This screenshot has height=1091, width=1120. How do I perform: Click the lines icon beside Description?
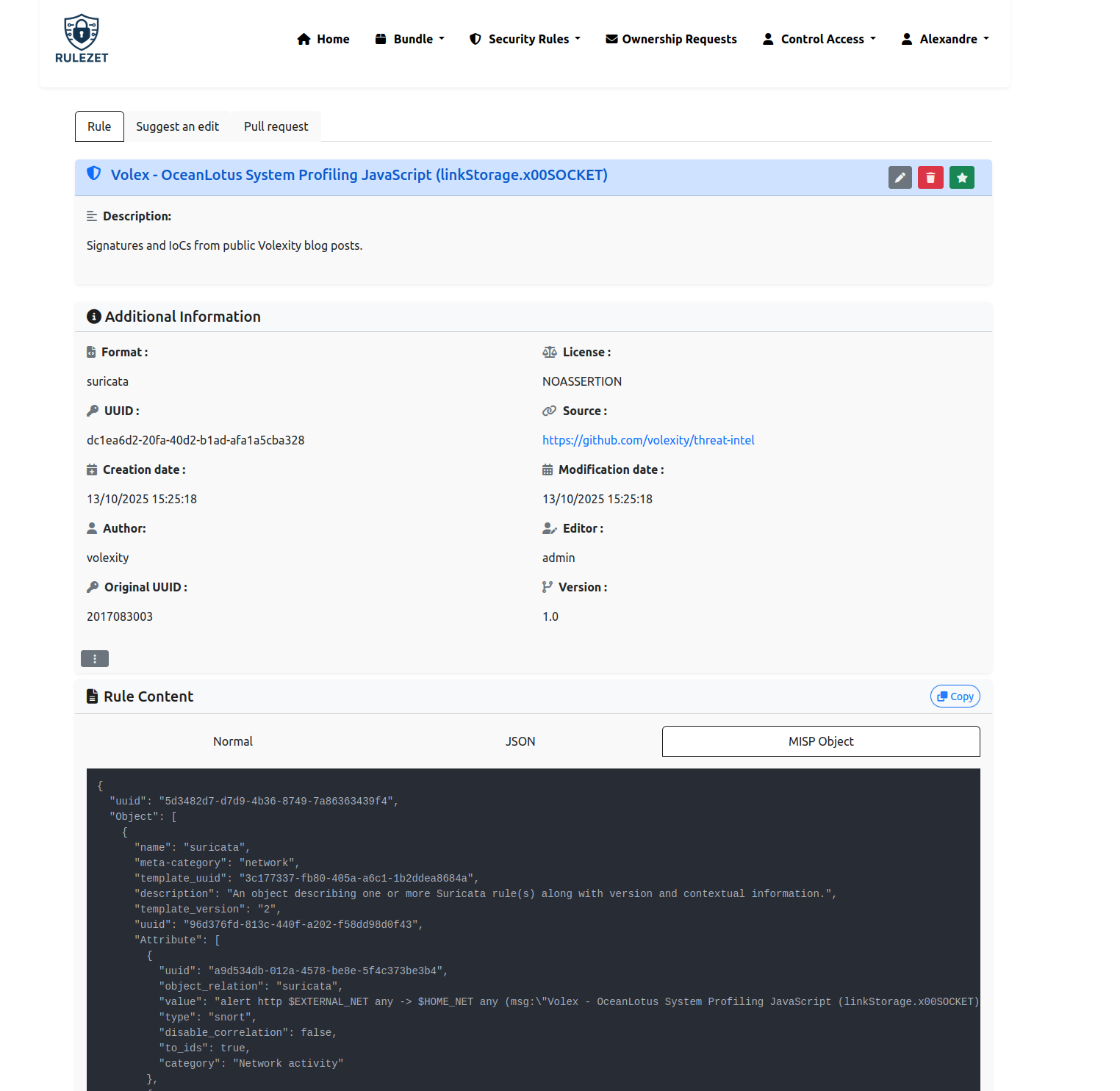click(x=92, y=216)
